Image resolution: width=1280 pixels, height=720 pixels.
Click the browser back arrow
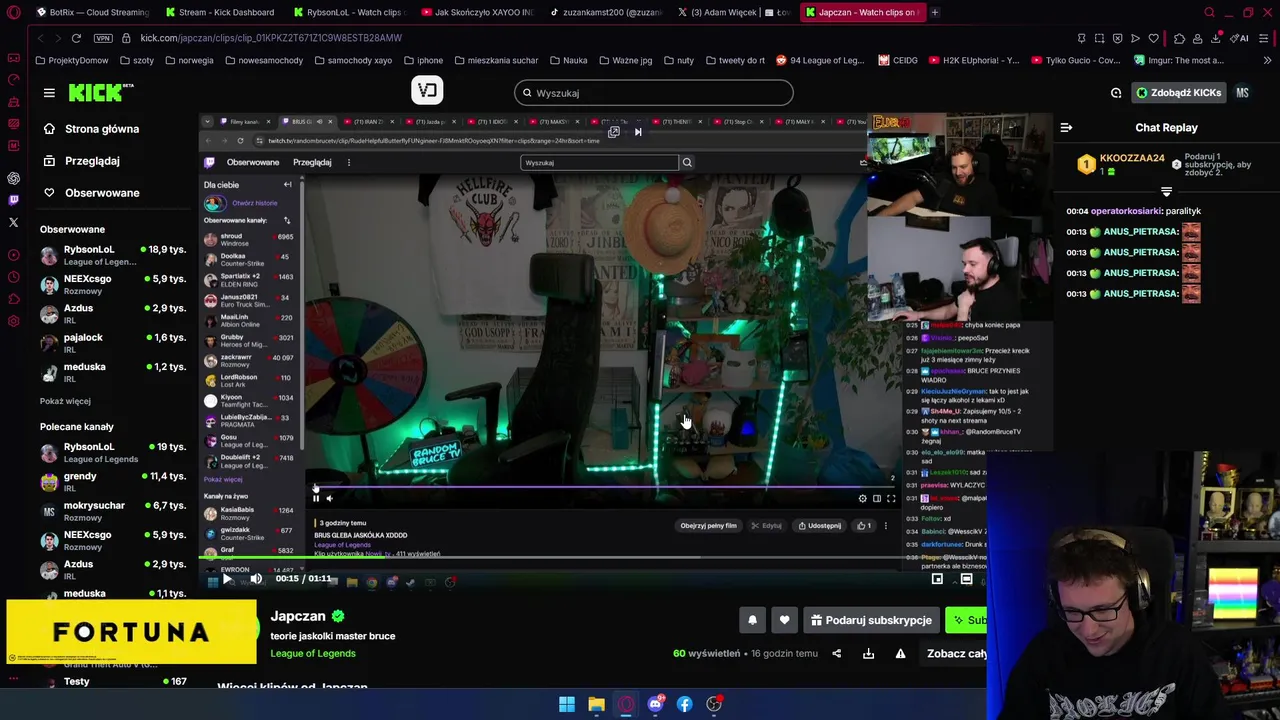[x=40, y=38]
